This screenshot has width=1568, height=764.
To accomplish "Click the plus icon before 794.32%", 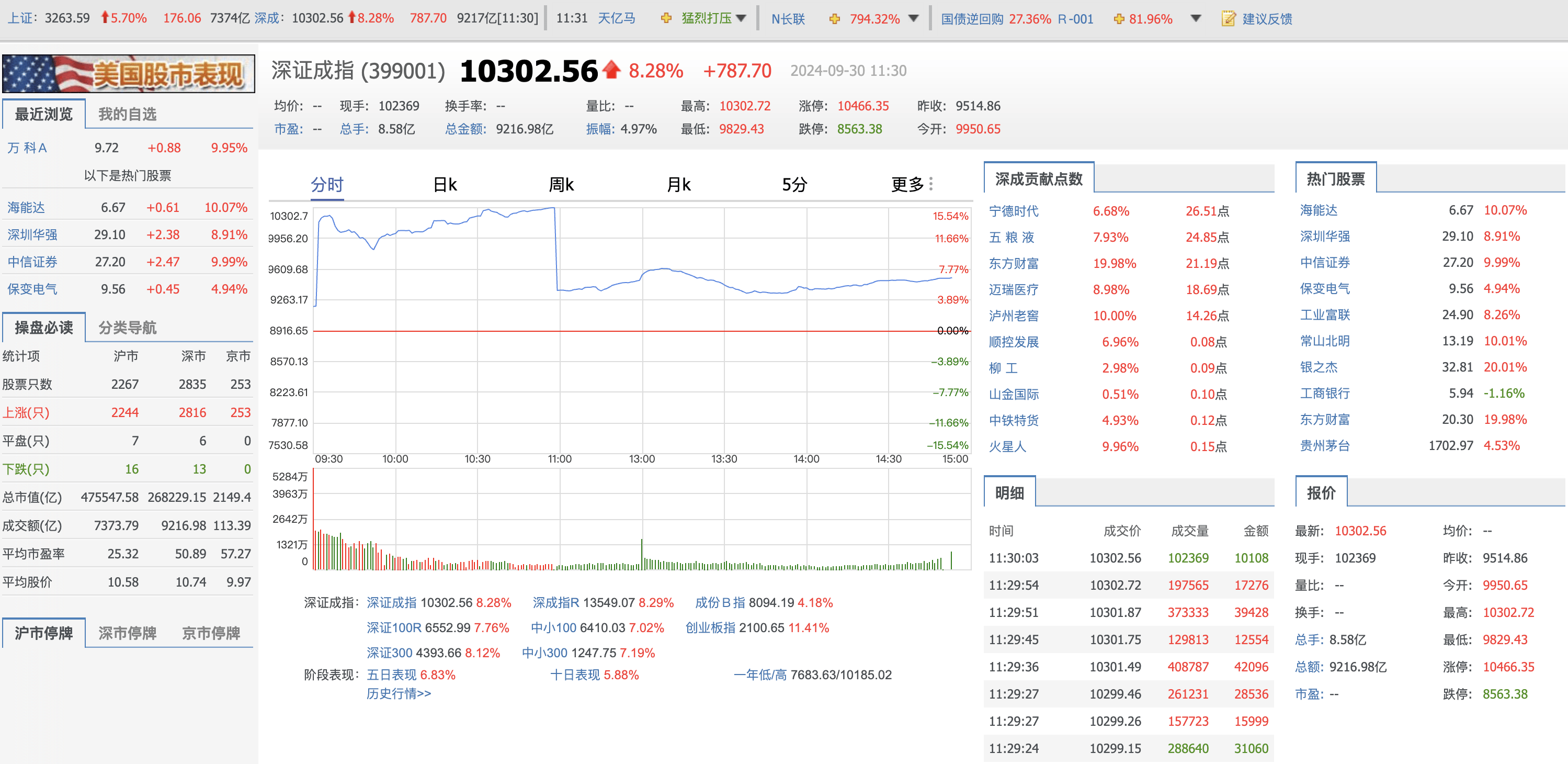I will coord(835,19).
